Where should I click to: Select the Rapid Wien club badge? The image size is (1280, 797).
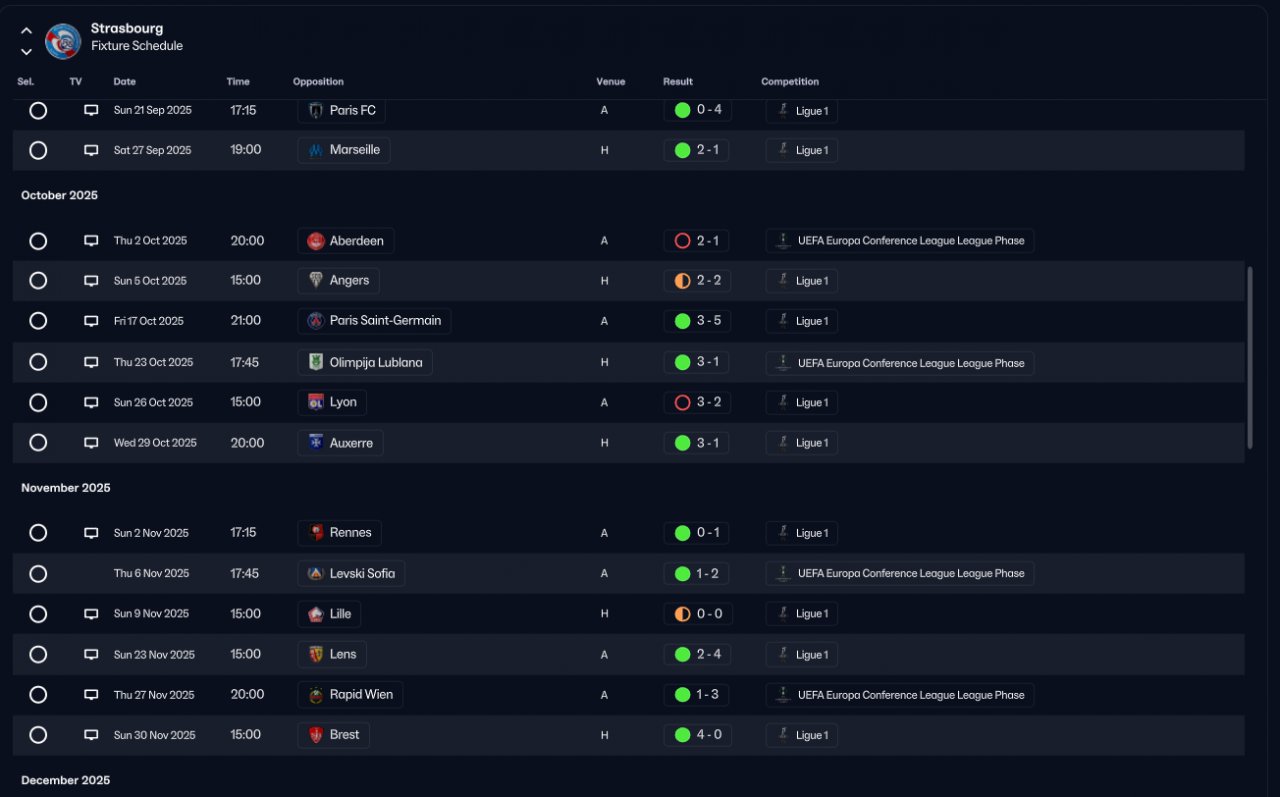316,695
